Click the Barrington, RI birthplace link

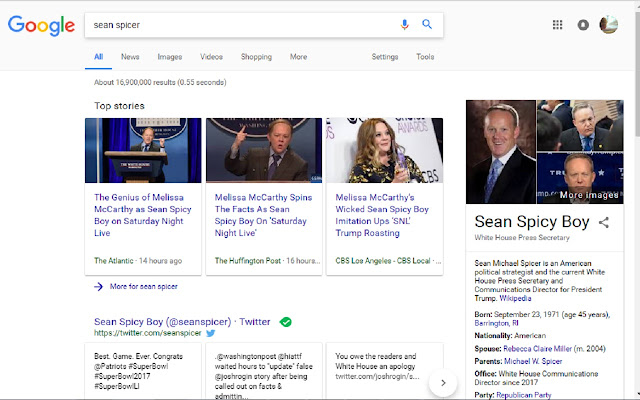pos(496,323)
